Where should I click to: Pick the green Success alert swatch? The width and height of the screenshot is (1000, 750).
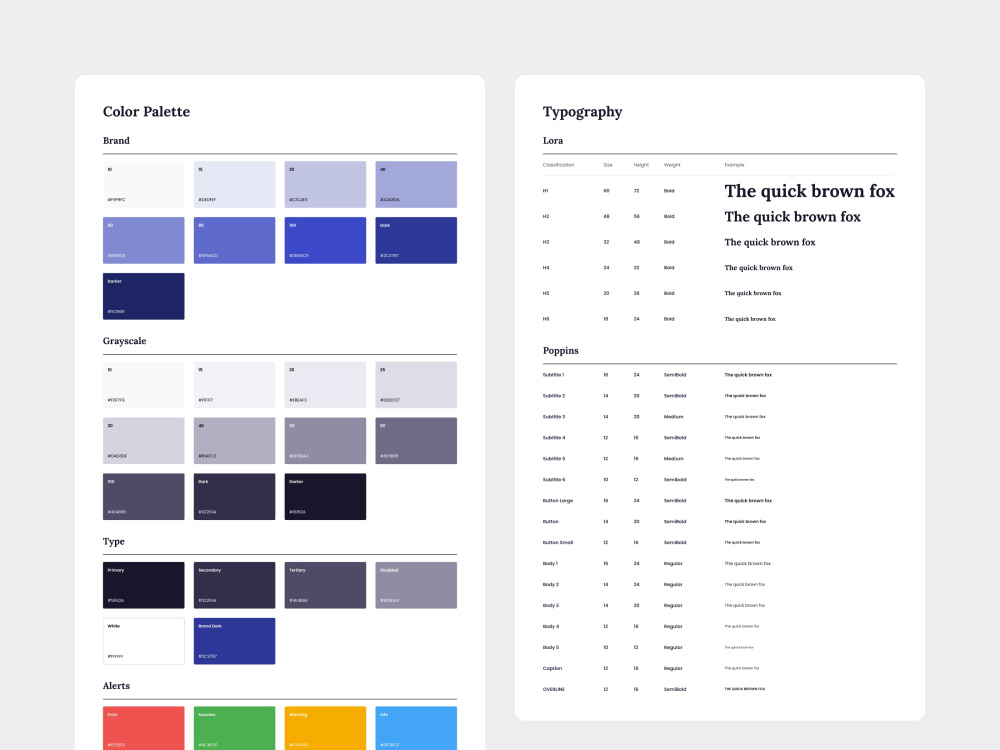pyautogui.click(x=234, y=728)
